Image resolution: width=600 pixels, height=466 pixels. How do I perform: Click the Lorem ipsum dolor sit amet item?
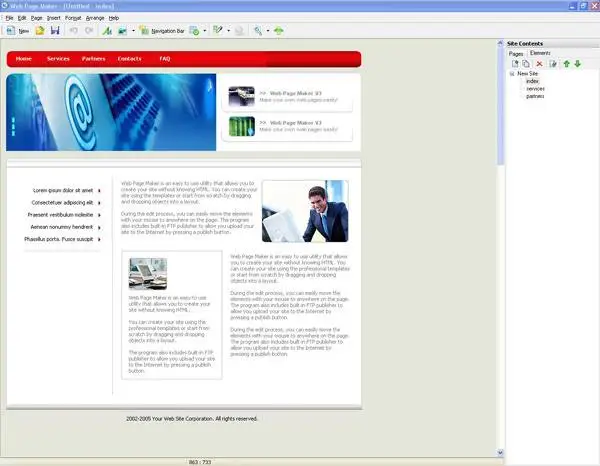(x=63, y=191)
